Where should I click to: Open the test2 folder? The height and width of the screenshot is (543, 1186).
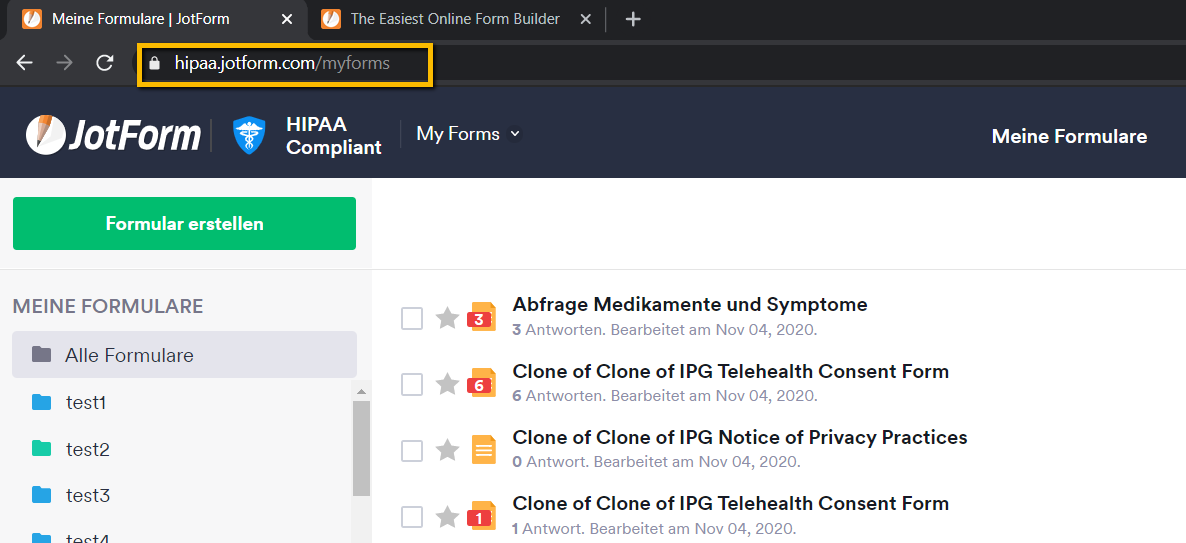[x=87, y=450]
